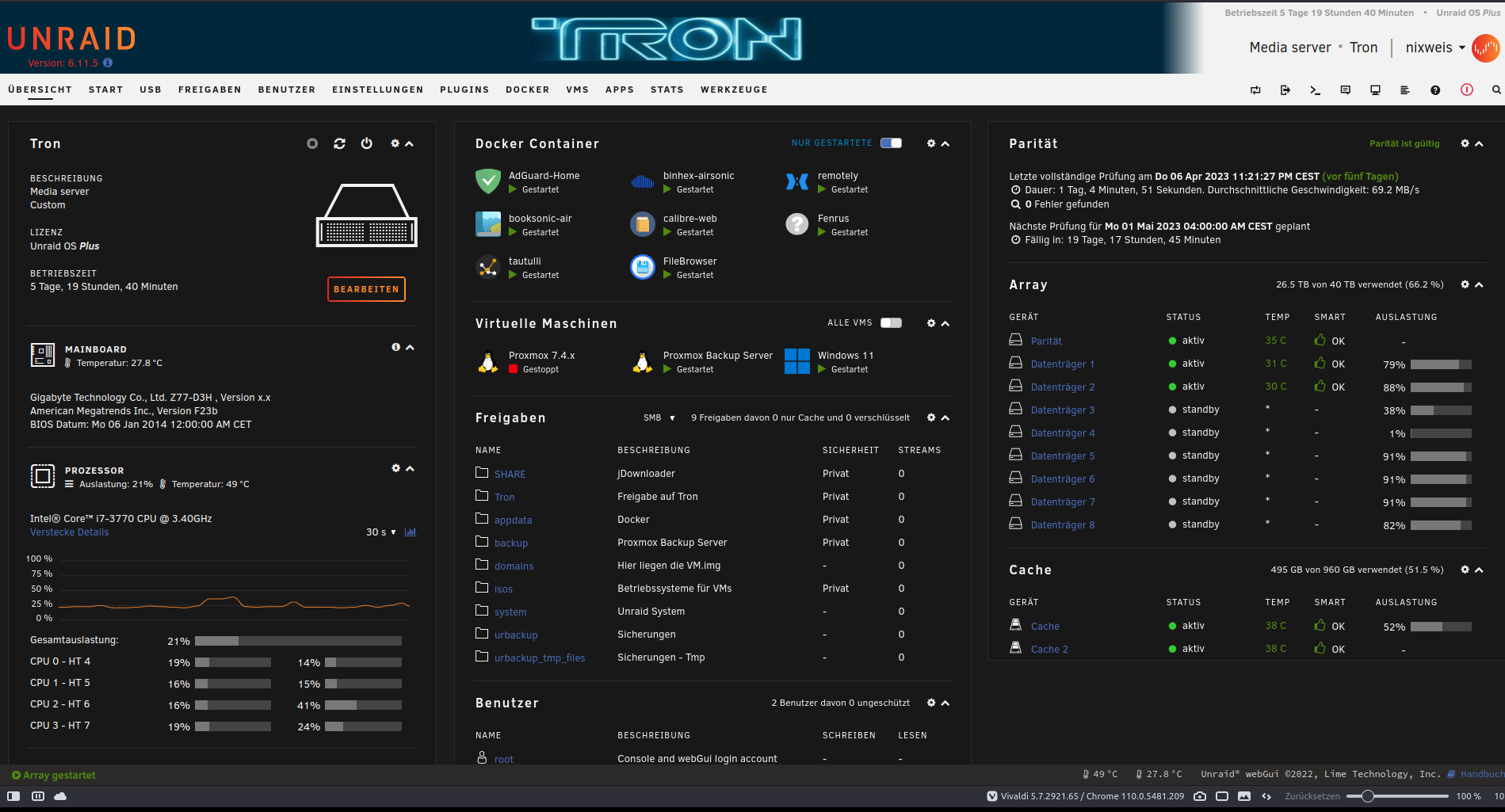This screenshot has width=1505, height=812.
Task: Click the red info alert icon
Action: tap(1467, 90)
